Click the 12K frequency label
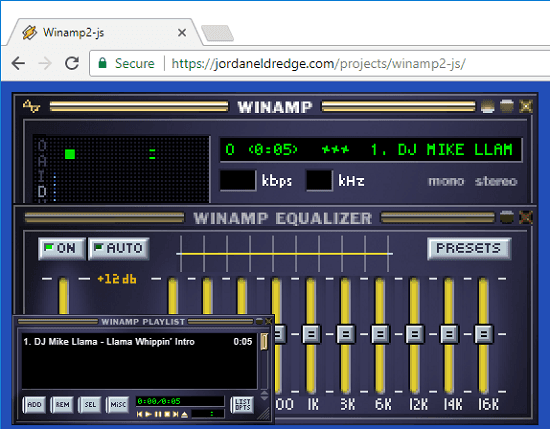550x429 pixels. 418,404
